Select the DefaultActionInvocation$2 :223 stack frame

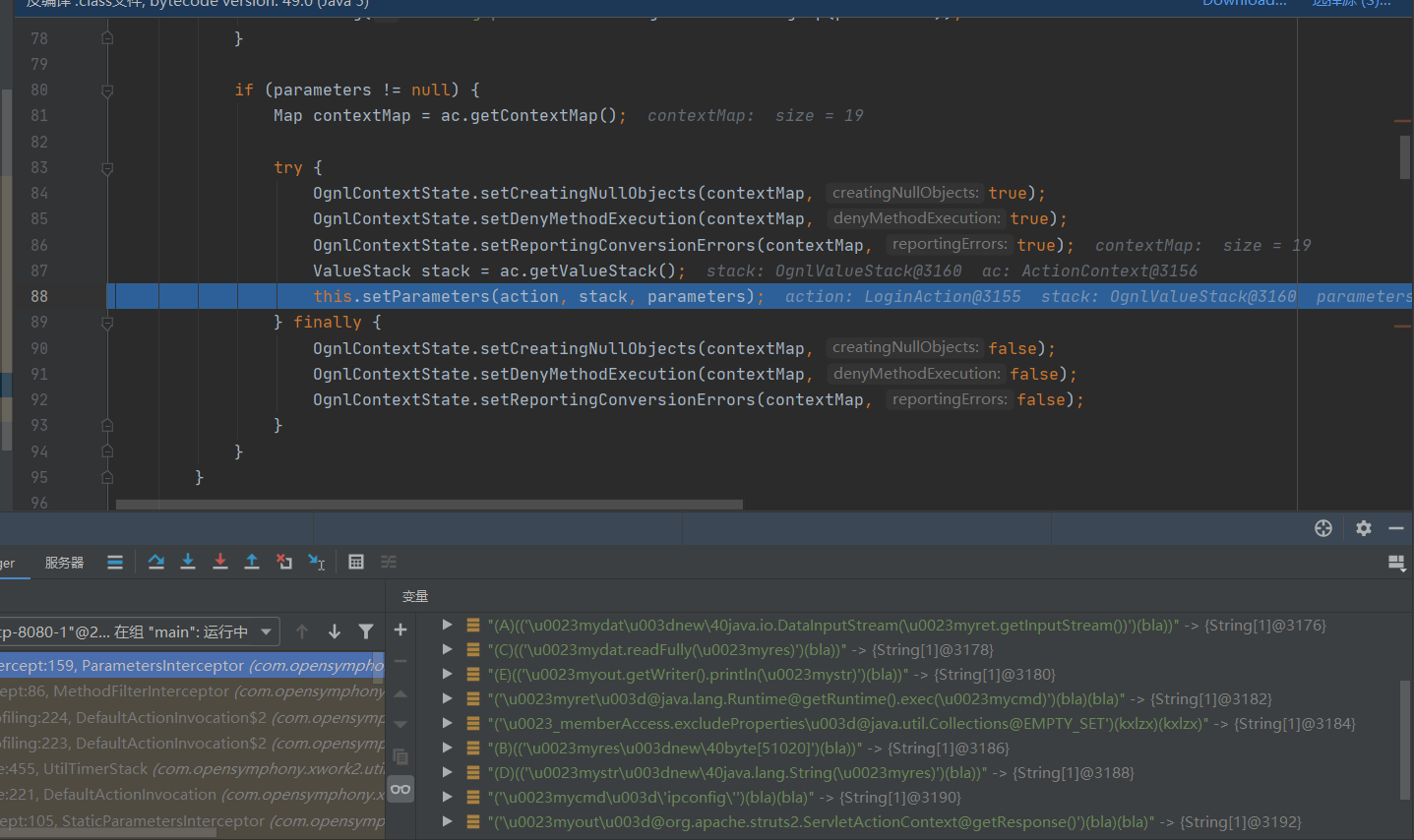(192, 744)
